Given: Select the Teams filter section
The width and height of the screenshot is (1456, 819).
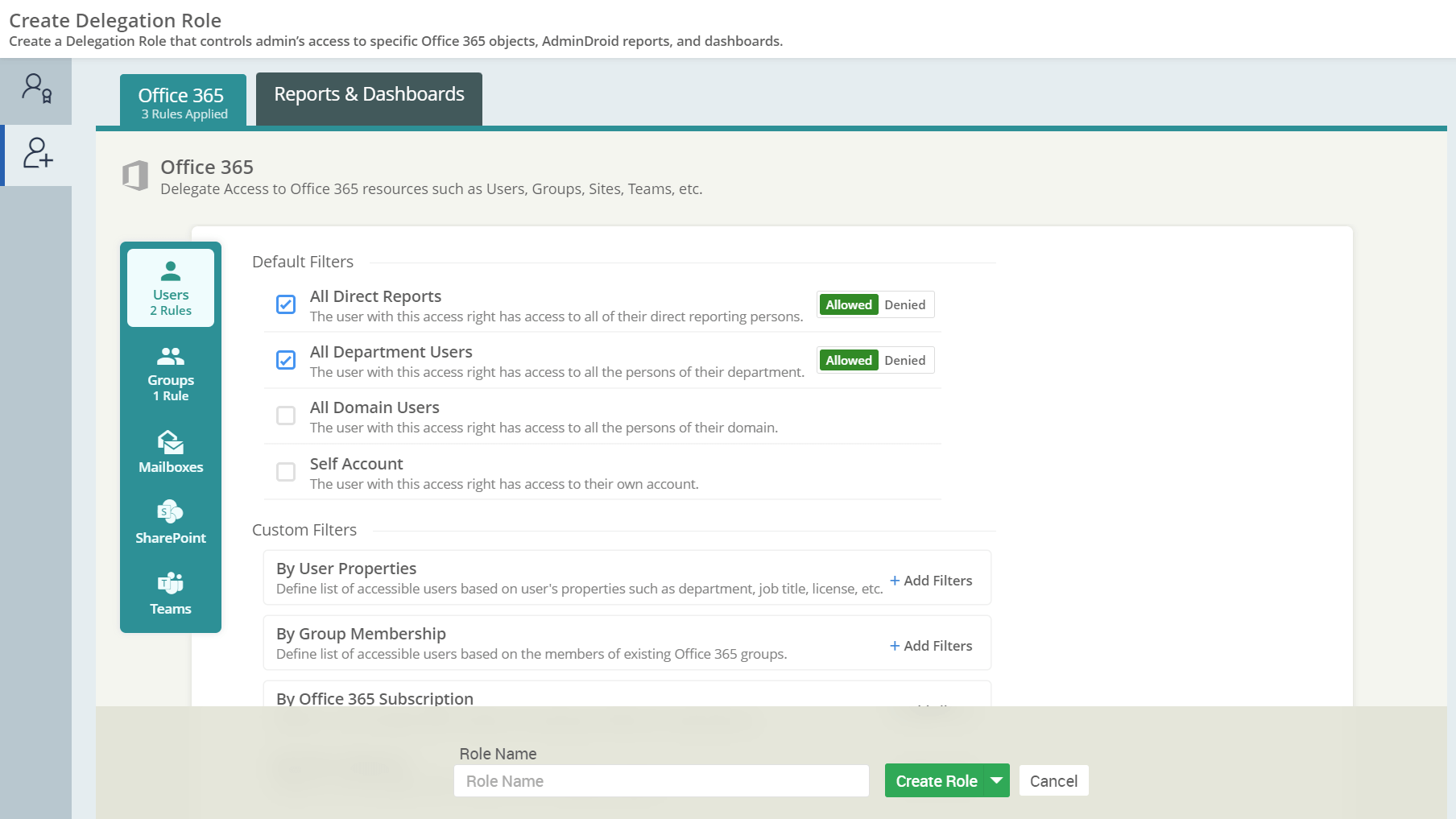Looking at the screenshot, I should (170, 594).
